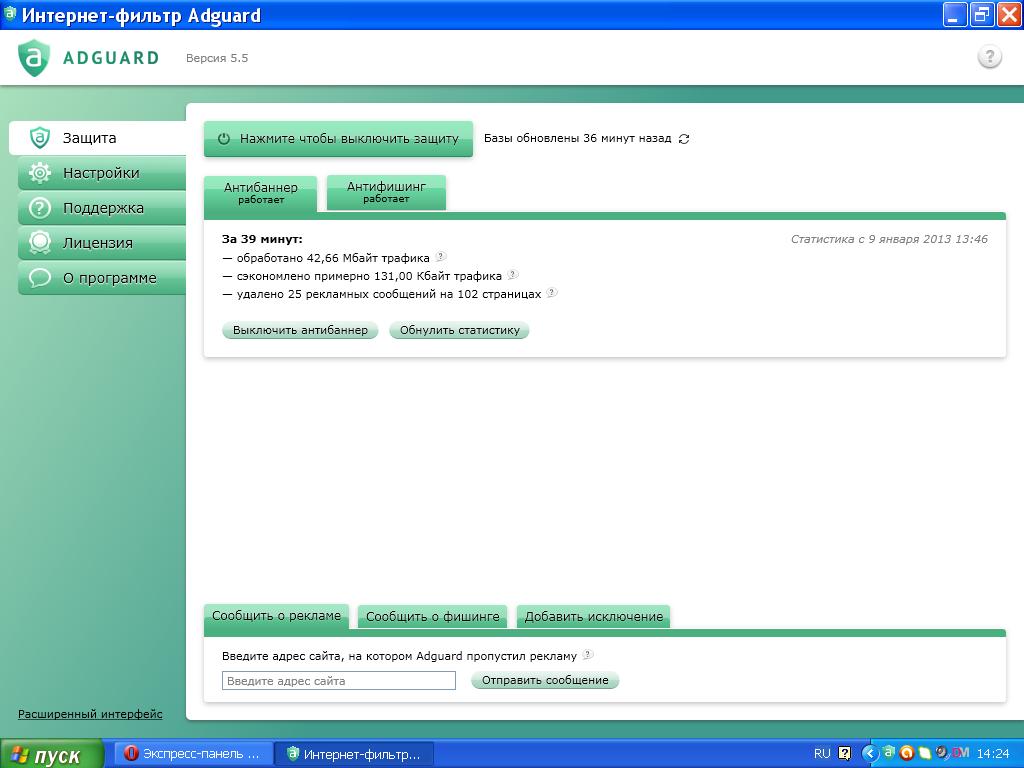Click the help balloon icon in taskbar
Screen dimensions: 1024x768
(x=844, y=754)
